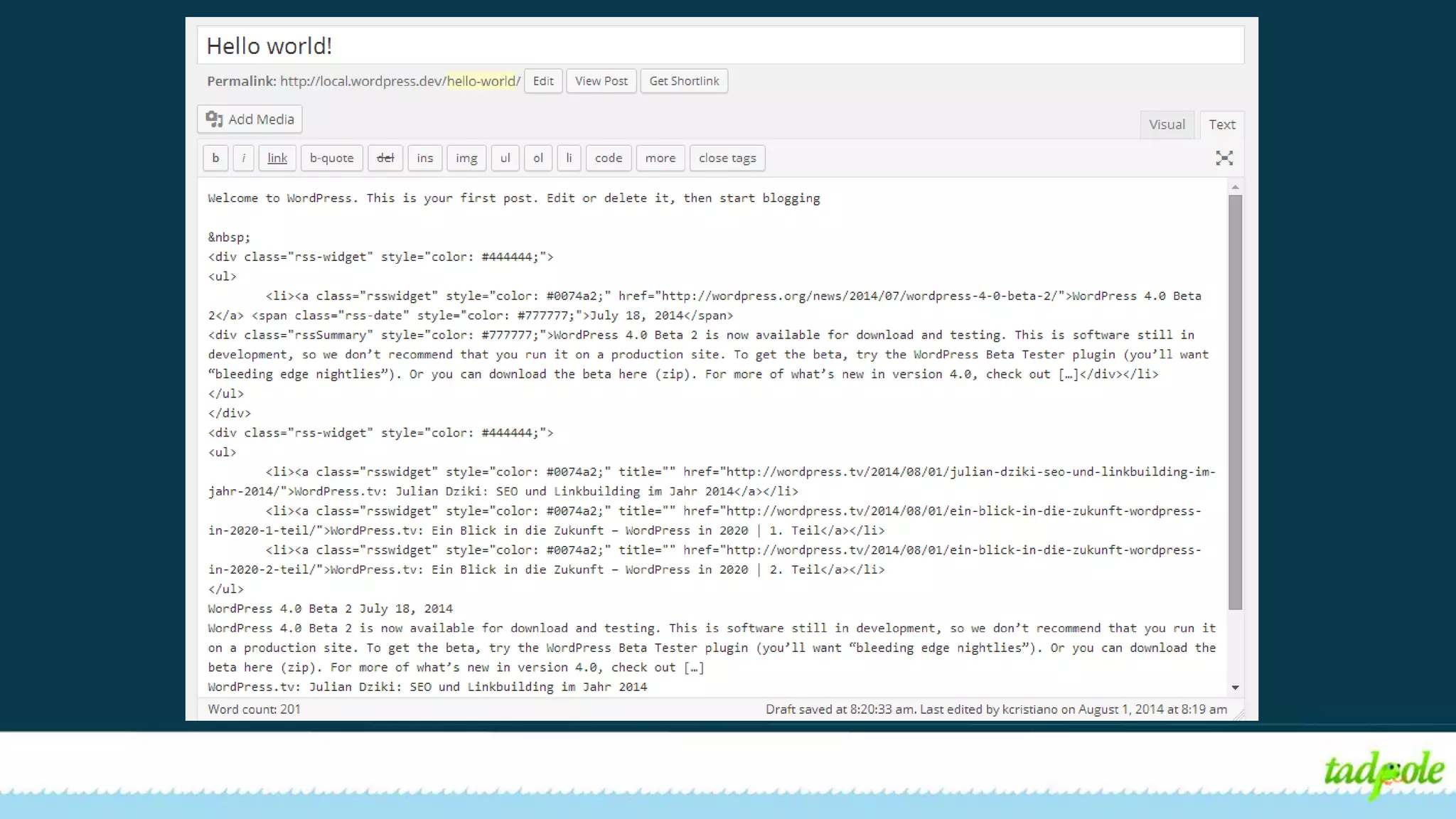Insert italic tag with i button
The image size is (1456, 819).
click(x=243, y=158)
